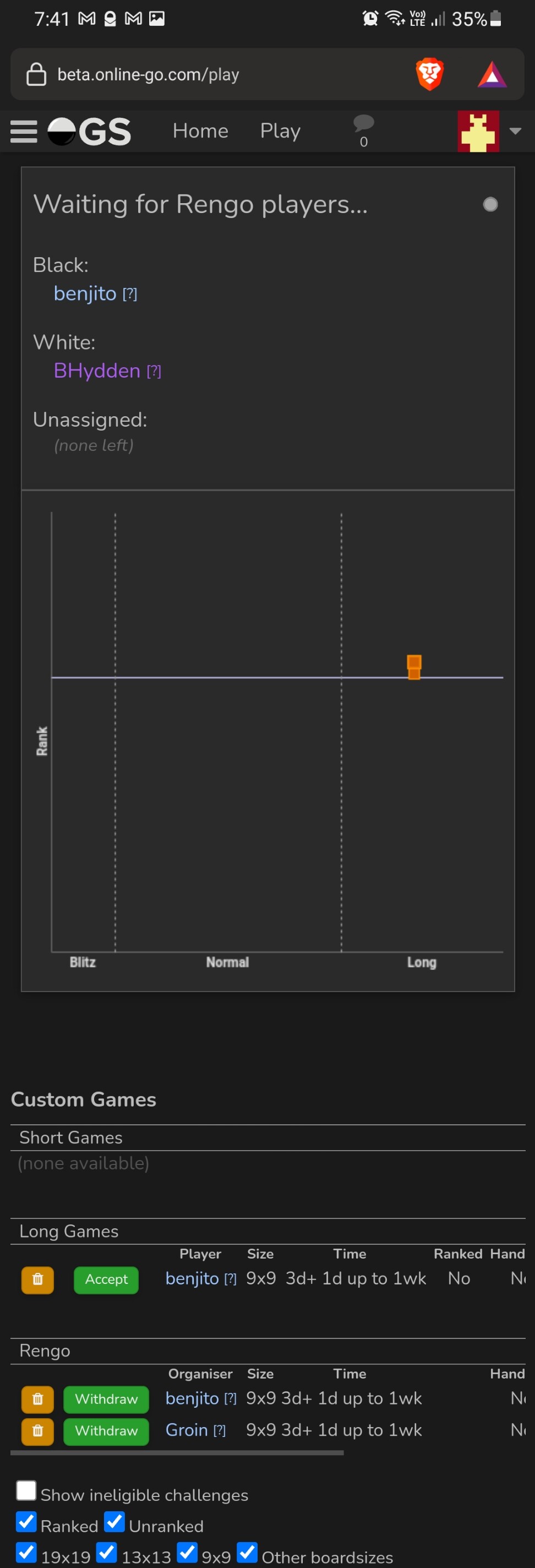This screenshot has width=535, height=1568.
Task: Open benjito's profile link under Black
Action: coord(85,293)
